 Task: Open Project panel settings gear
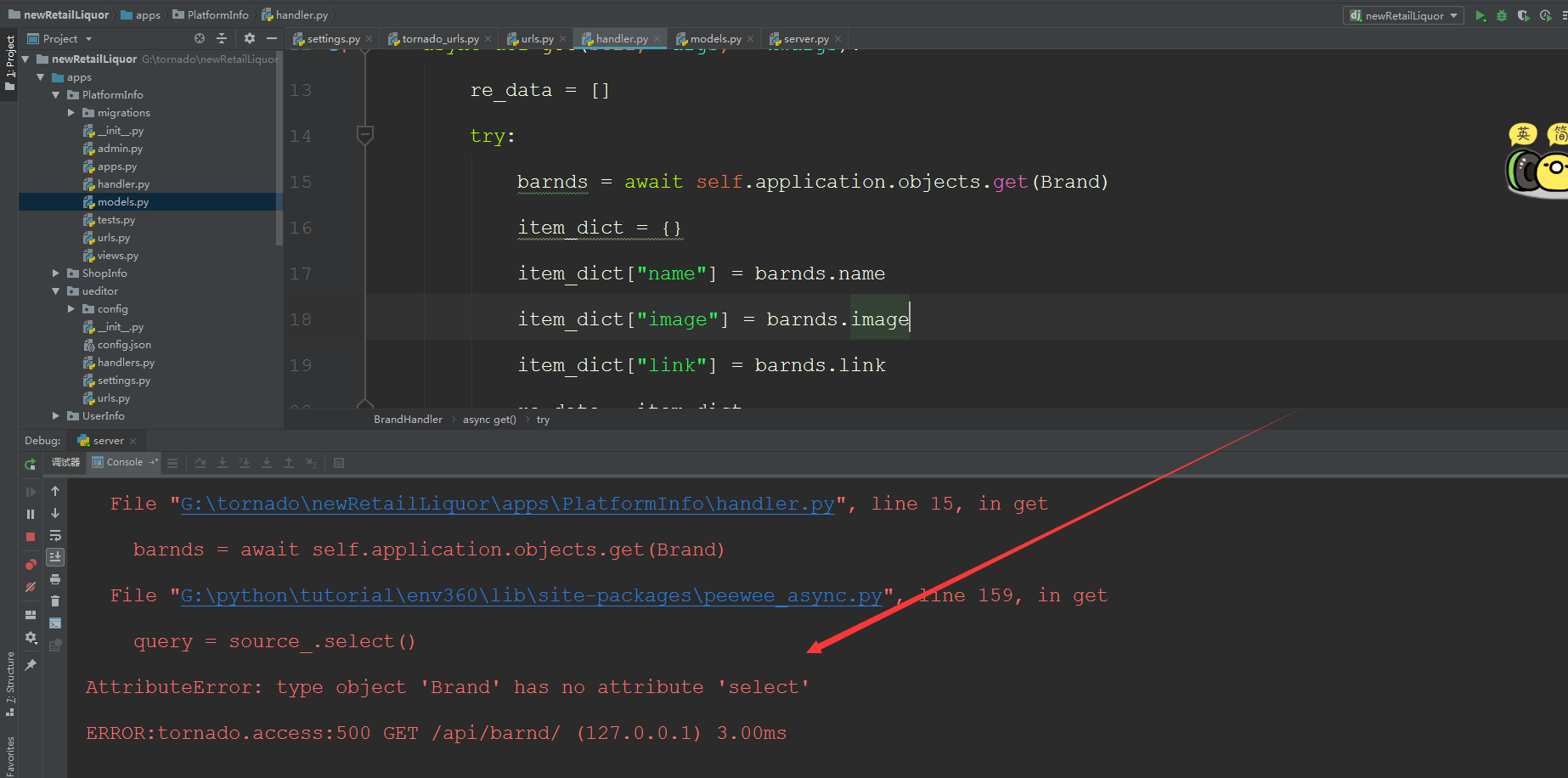point(249,38)
